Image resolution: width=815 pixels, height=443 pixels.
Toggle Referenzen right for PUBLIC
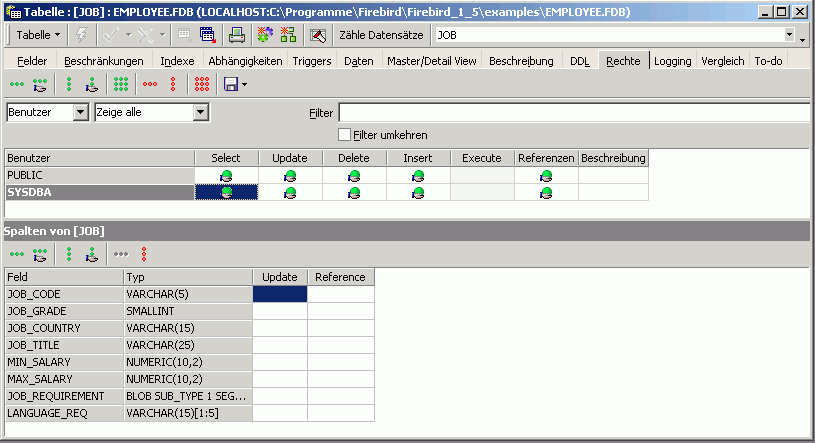click(546, 176)
